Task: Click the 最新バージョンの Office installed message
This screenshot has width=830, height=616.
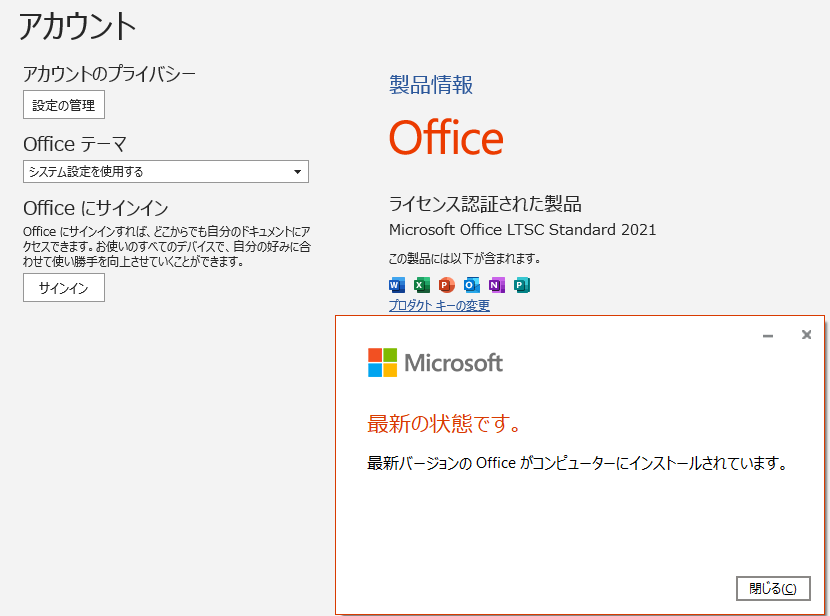Action: point(577,463)
